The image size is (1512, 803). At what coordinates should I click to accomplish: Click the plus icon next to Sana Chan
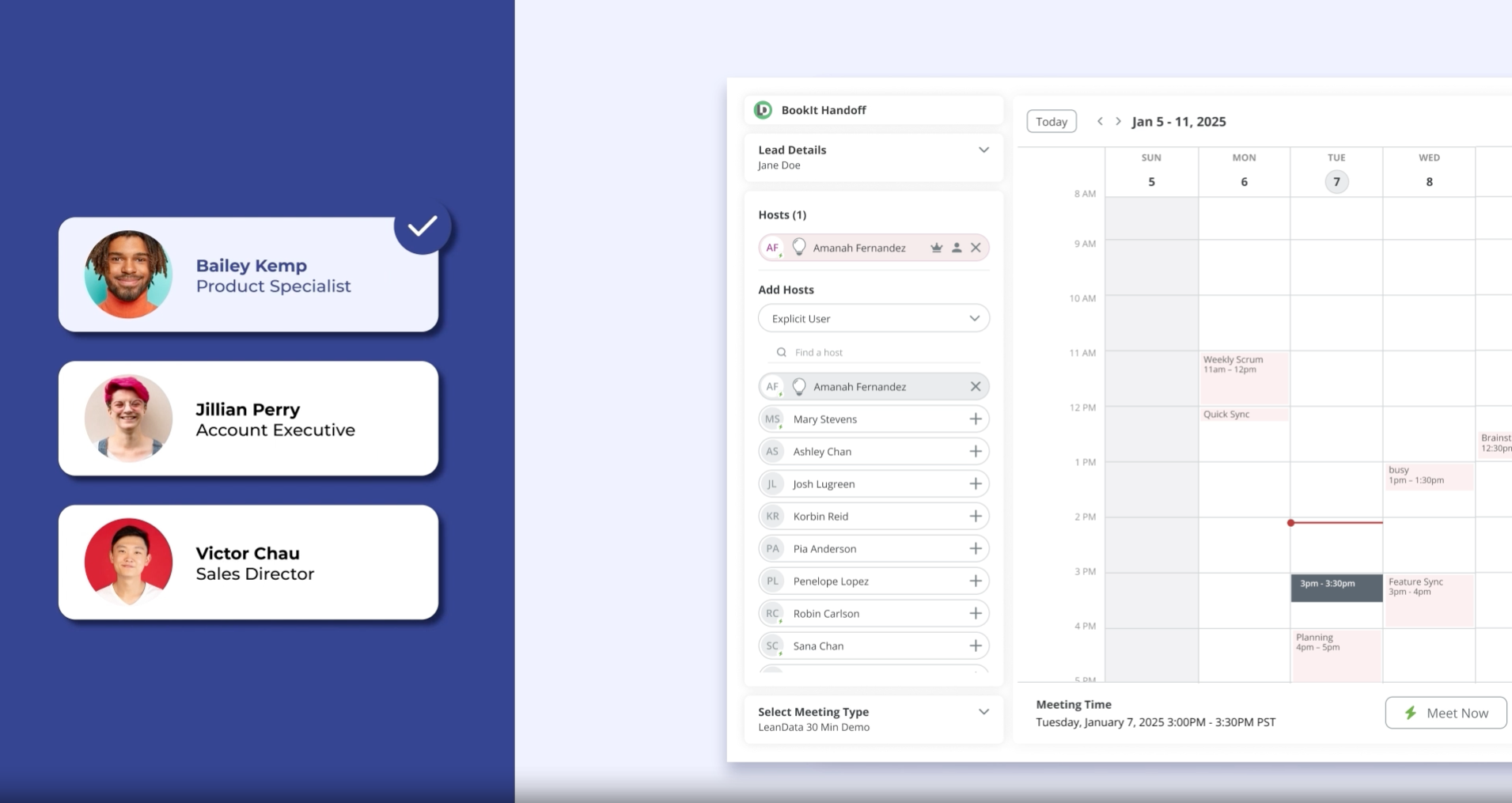976,646
